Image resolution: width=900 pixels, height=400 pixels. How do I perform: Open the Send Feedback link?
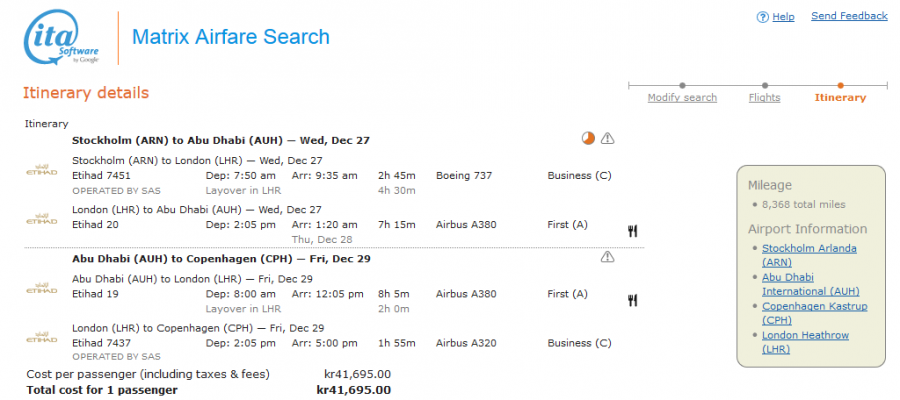click(x=849, y=16)
